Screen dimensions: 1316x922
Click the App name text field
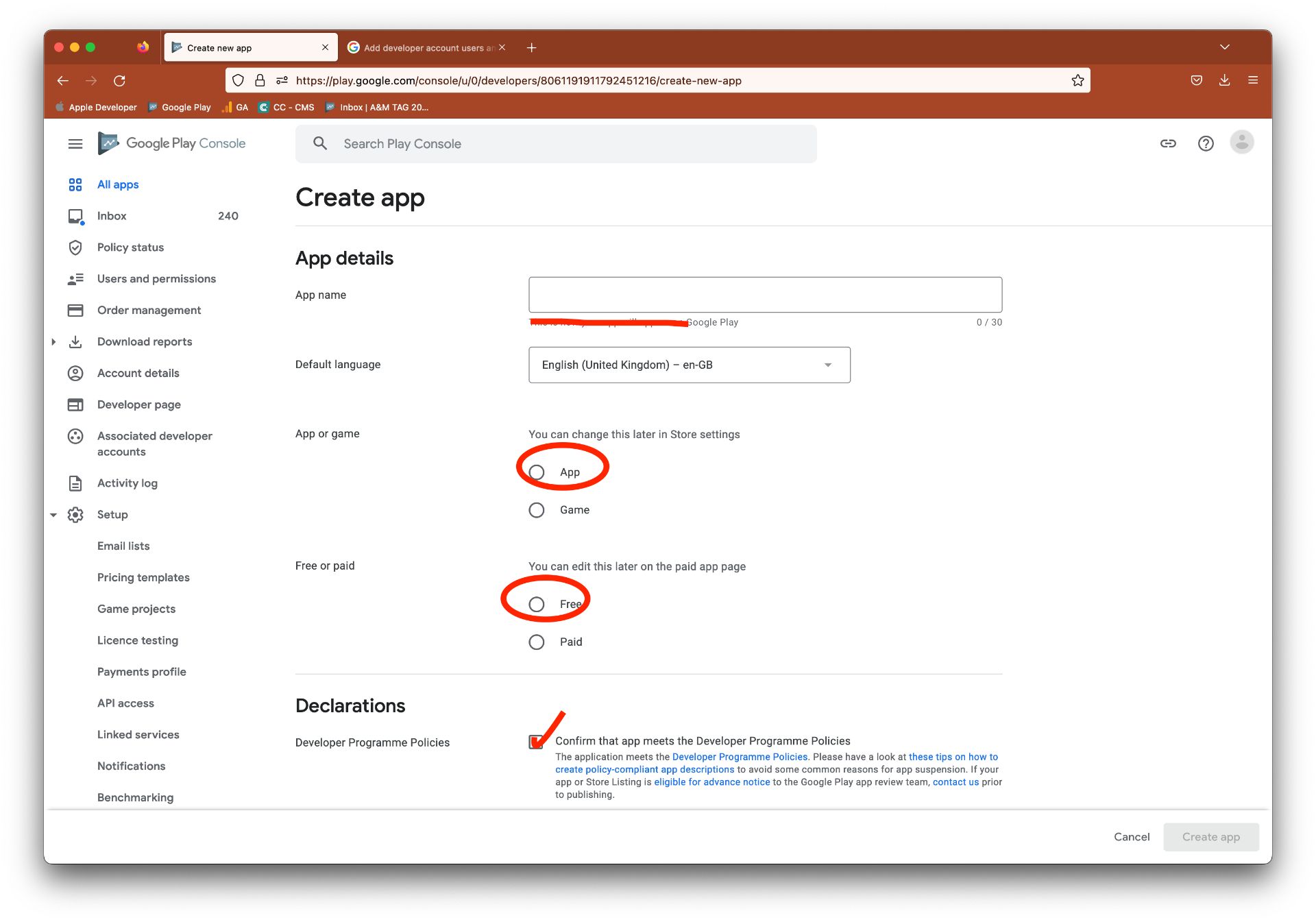point(765,295)
